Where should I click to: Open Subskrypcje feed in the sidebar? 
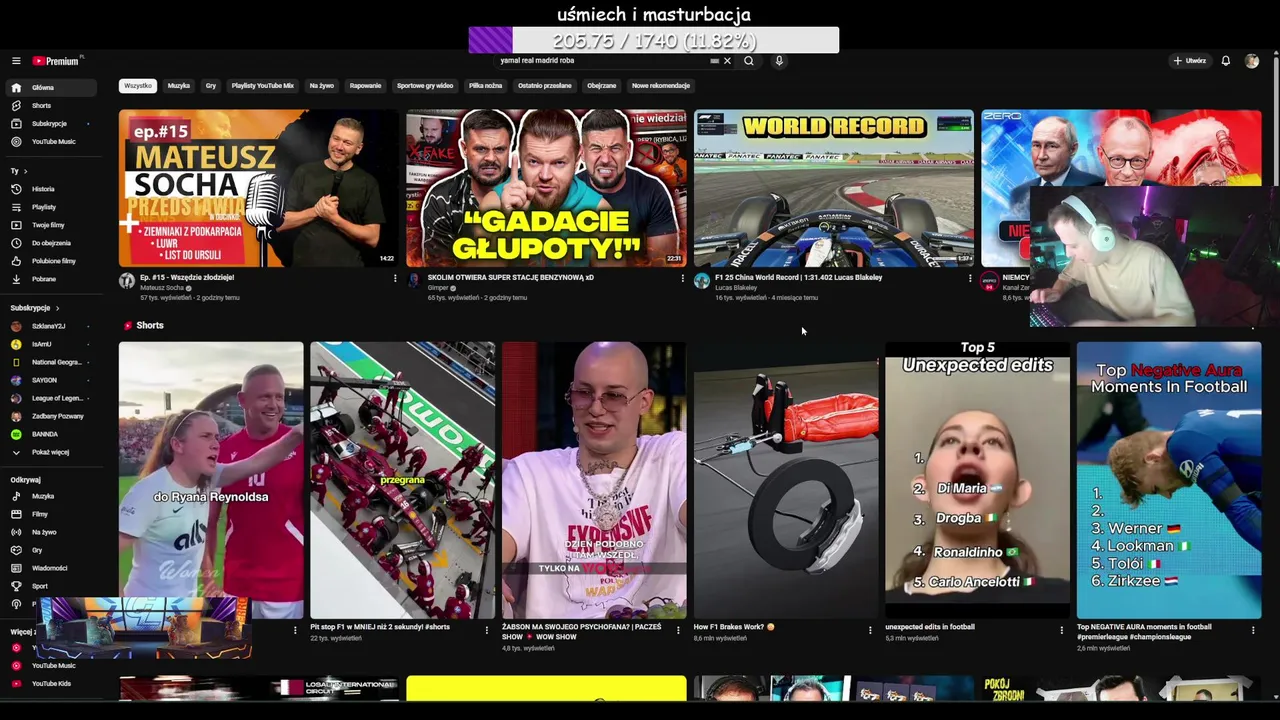coord(50,124)
